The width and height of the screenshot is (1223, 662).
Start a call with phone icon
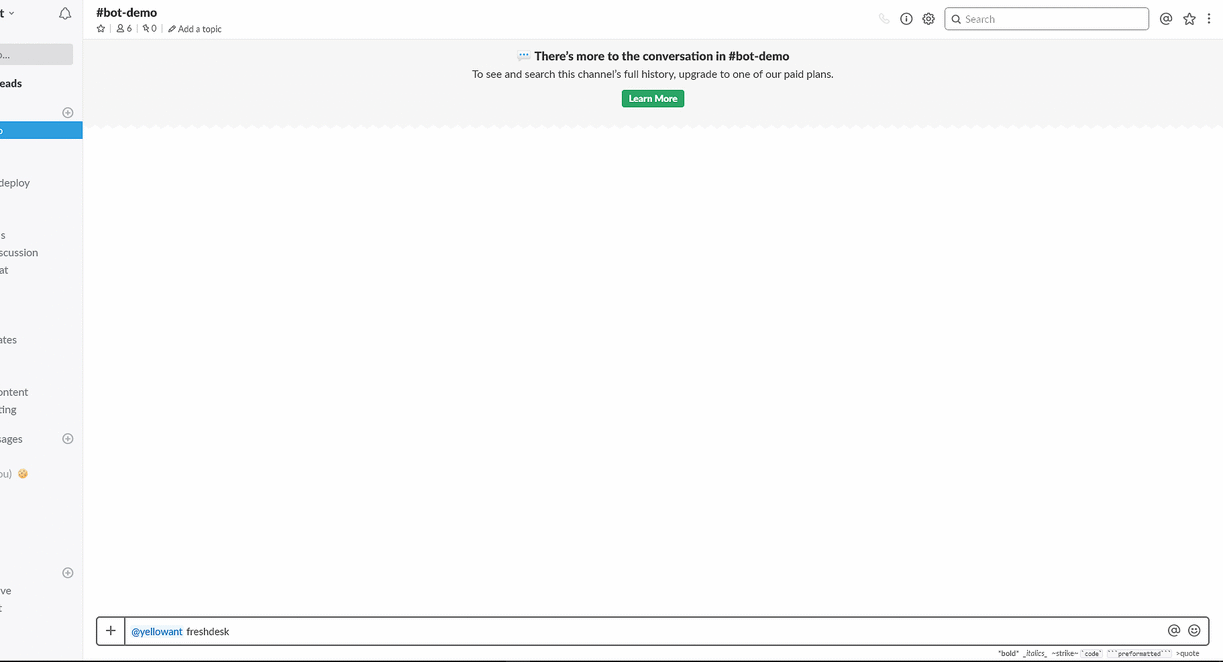coord(884,19)
